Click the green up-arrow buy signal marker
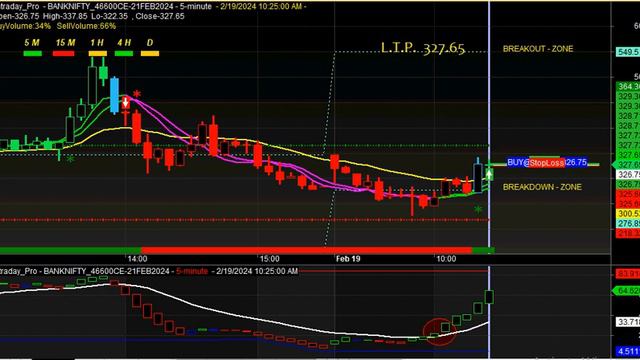The height and width of the screenshot is (360, 640). click(489, 175)
